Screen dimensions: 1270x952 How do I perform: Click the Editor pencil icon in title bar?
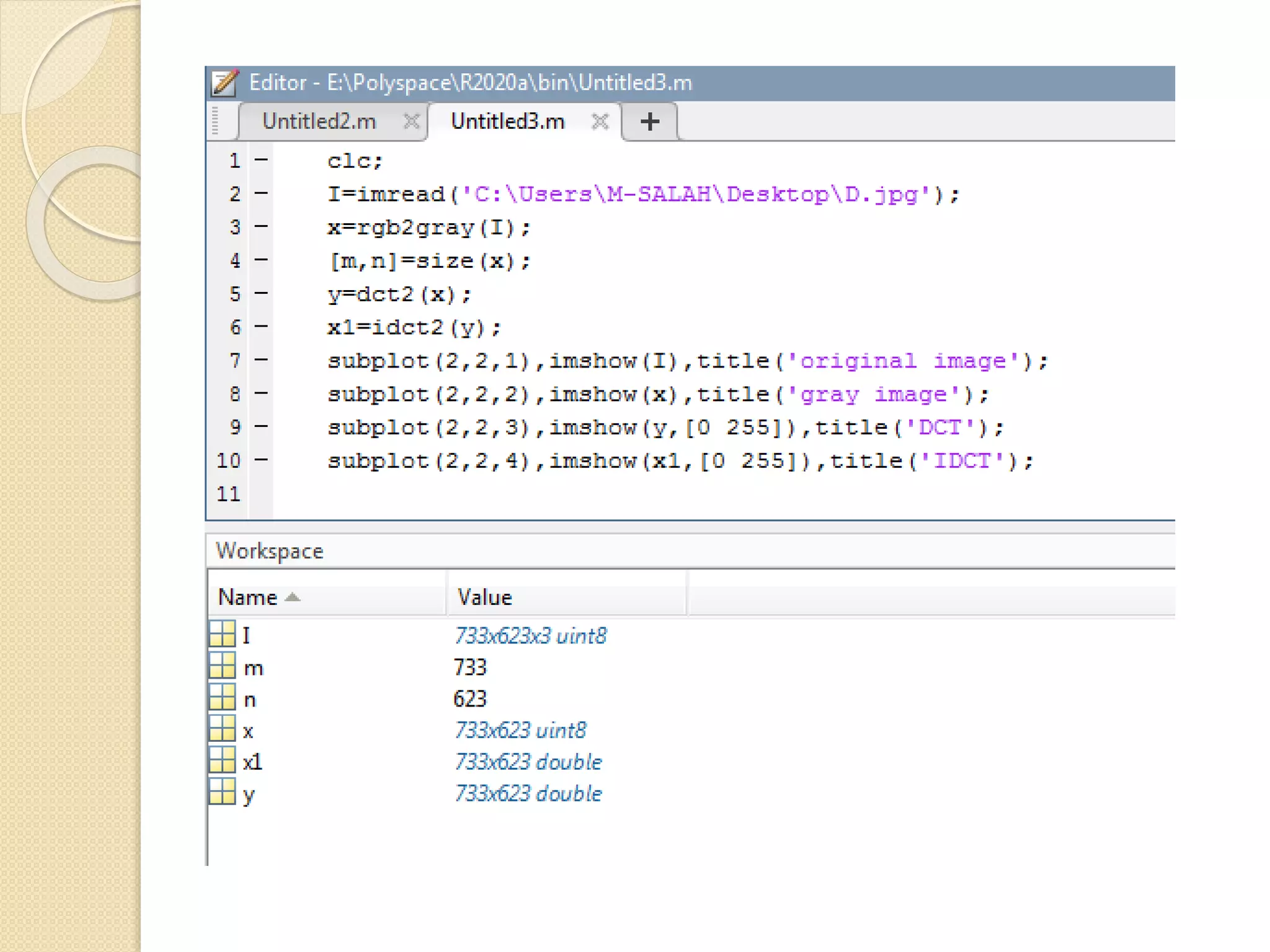[224, 83]
